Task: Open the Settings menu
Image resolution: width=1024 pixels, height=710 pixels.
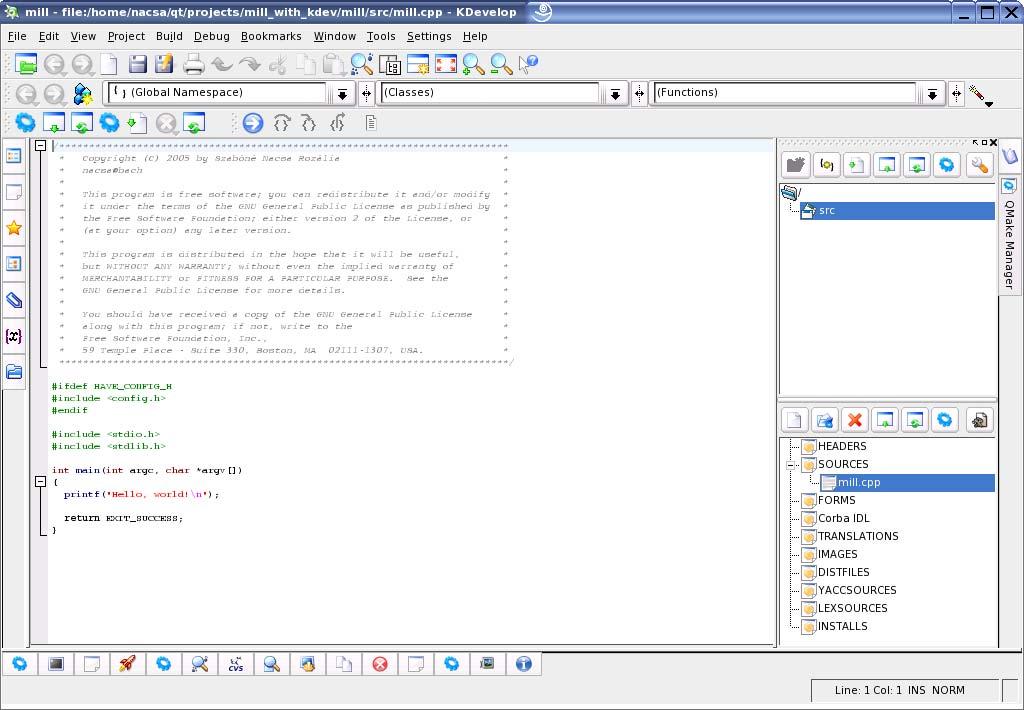Action: click(x=429, y=37)
